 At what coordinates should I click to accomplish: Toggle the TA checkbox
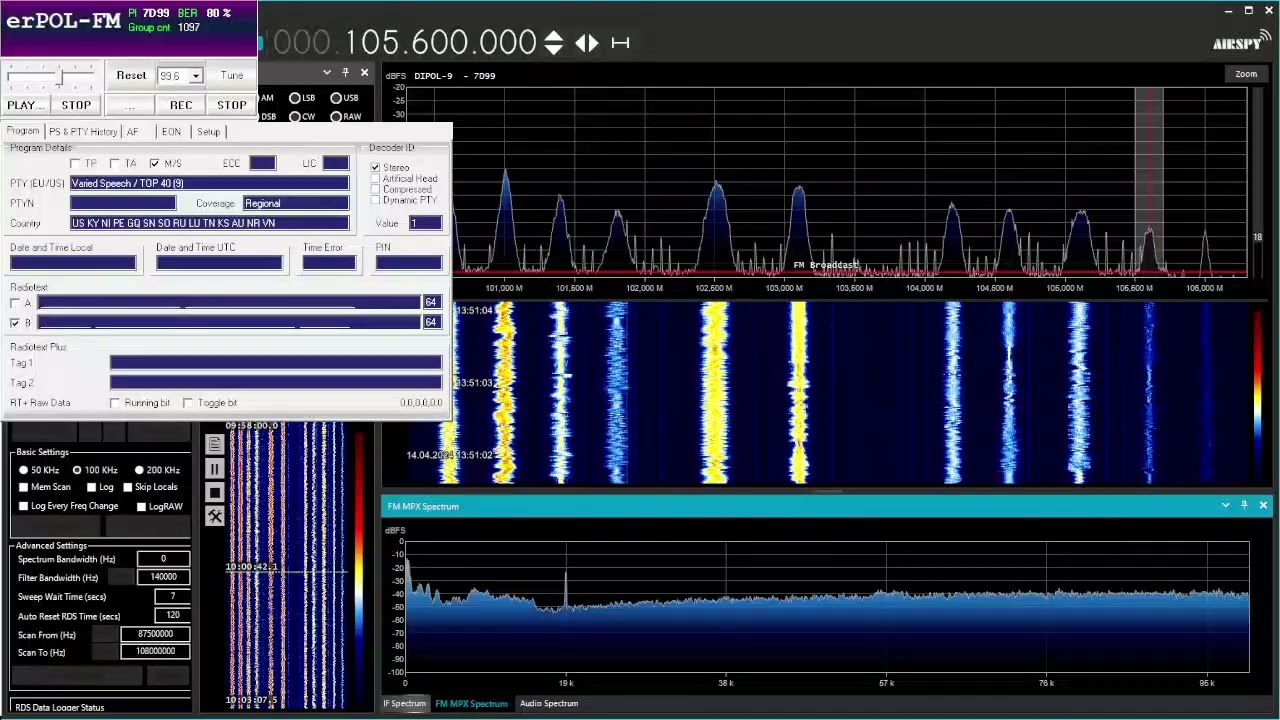[115, 164]
